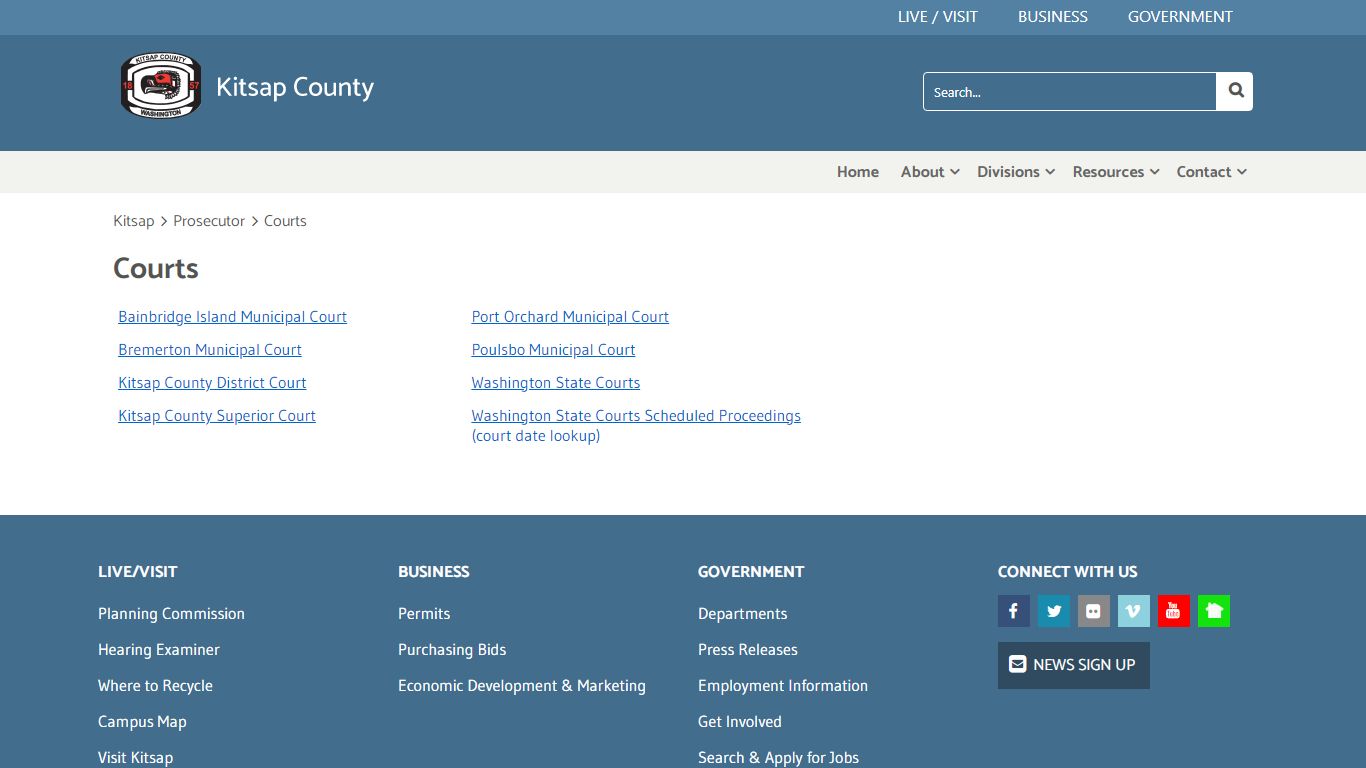Click the LIVE/VISIT footer heading

pyautogui.click(x=137, y=572)
